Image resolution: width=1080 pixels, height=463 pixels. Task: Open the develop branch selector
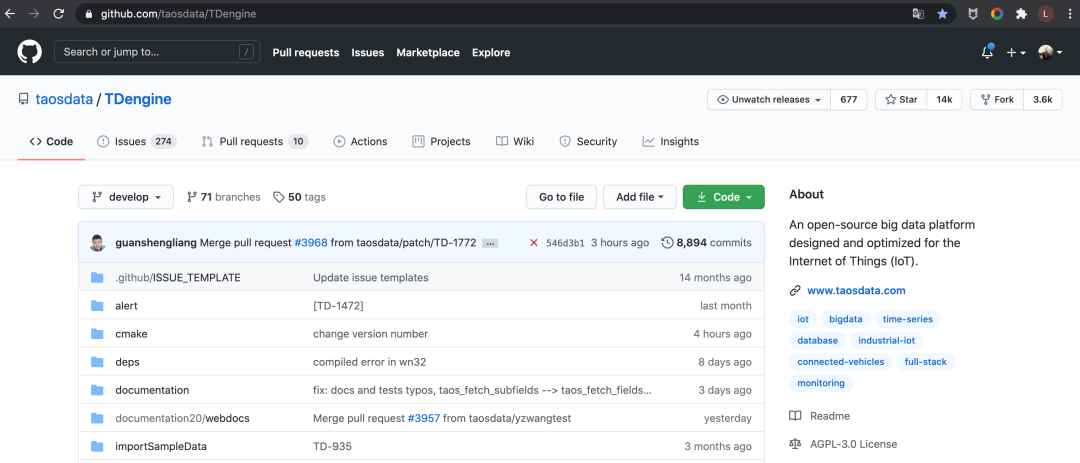click(126, 197)
